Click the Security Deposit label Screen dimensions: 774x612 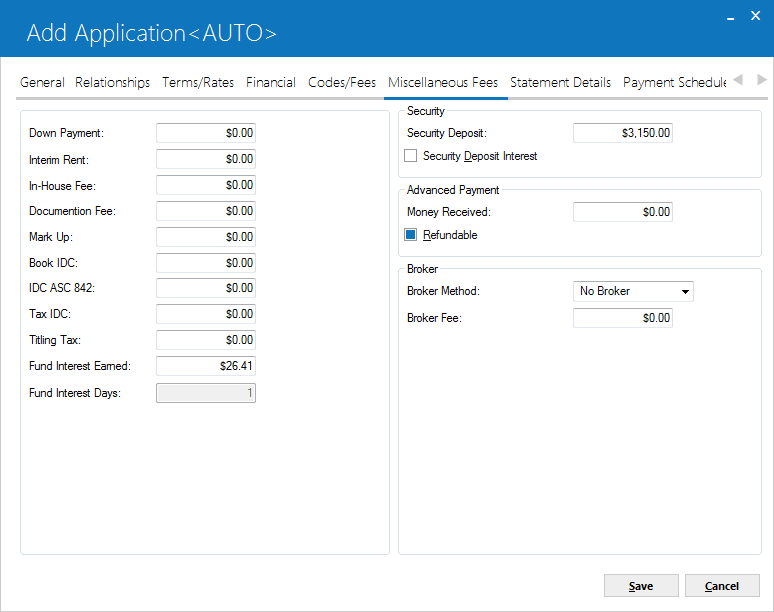coord(447,133)
